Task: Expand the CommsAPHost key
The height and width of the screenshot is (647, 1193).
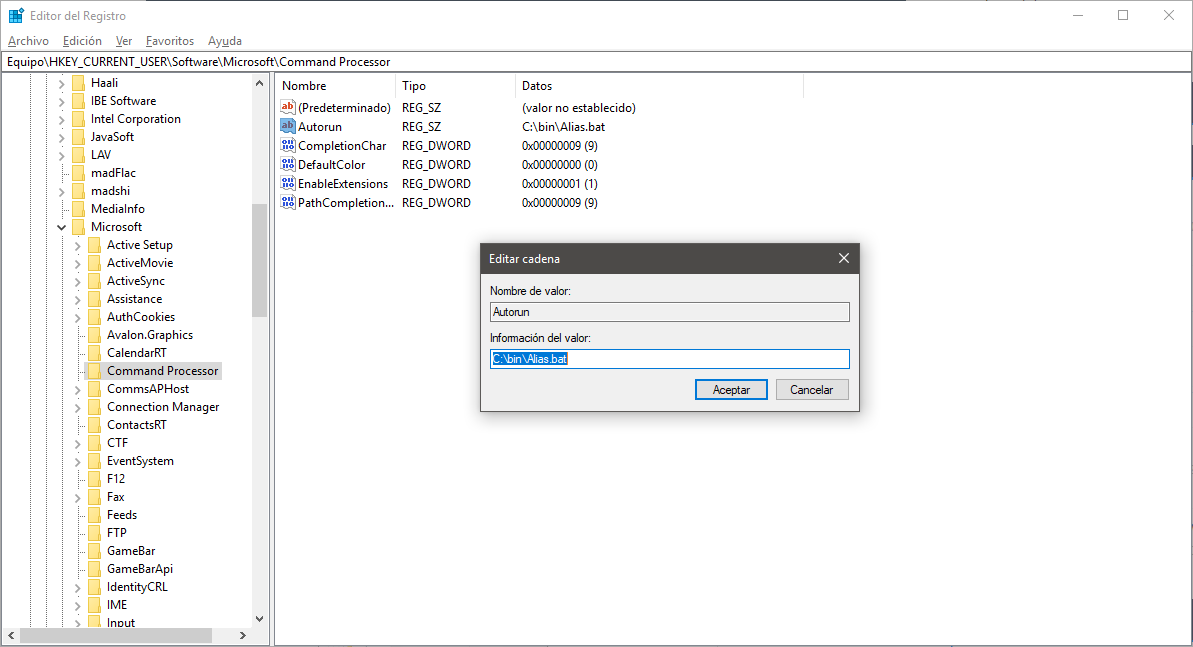Action: [78, 389]
